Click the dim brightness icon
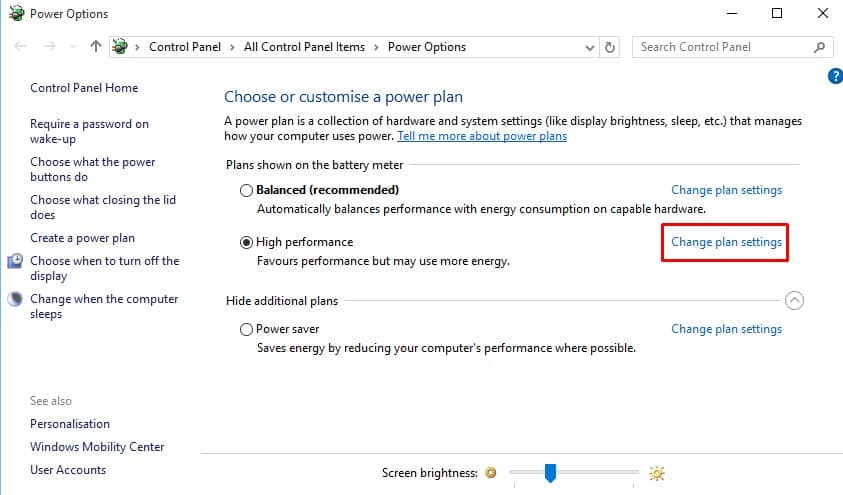This screenshot has width=843, height=495. click(490, 472)
